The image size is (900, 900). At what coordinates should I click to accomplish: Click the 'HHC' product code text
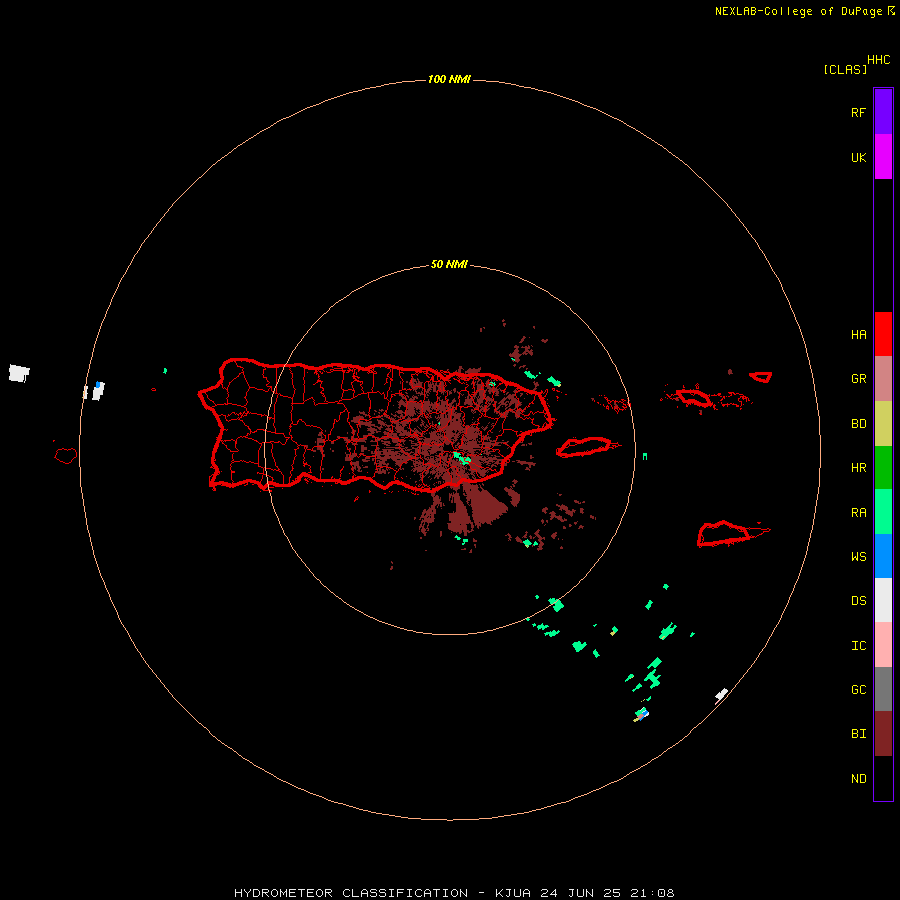click(x=879, y=60)
